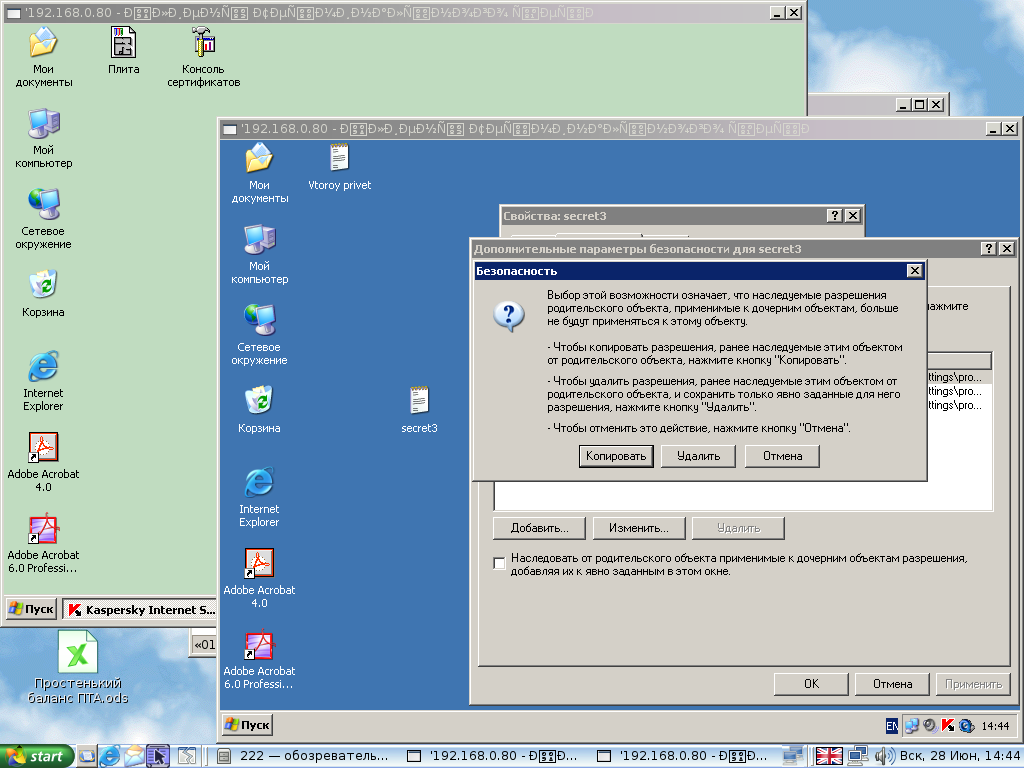The image size is (1024, 768).
Task: Click Kaspersky tray icon in remote taskbar
Action: tap(948, 725)
